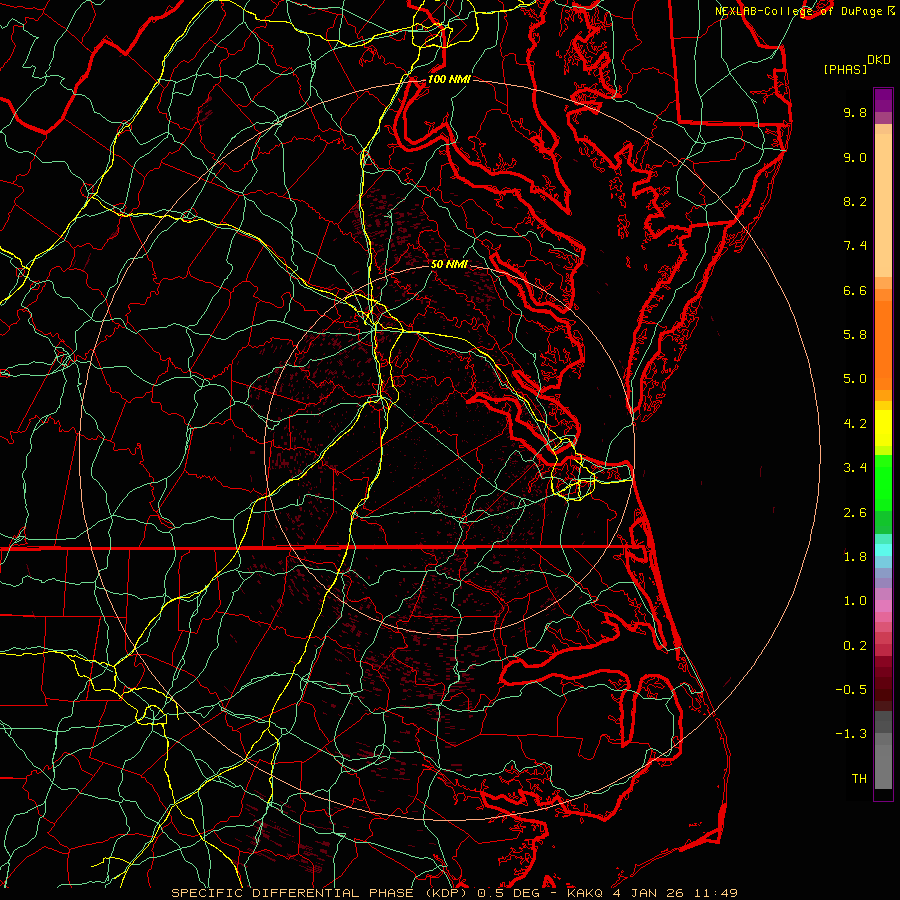Pick the gray bottom segment of color bar
900x900 pixels.
point(883,766)
